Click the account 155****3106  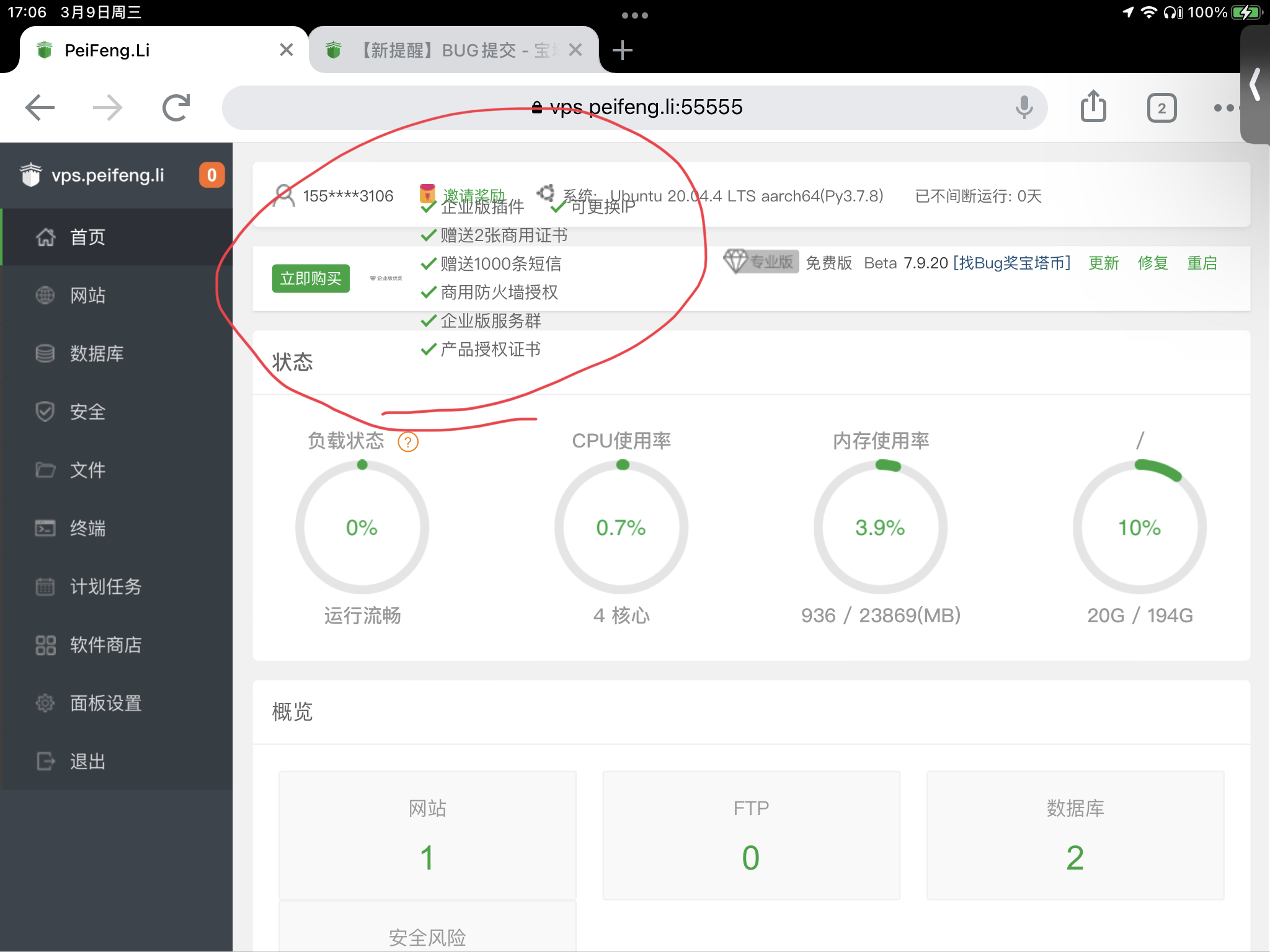(348, 196)
